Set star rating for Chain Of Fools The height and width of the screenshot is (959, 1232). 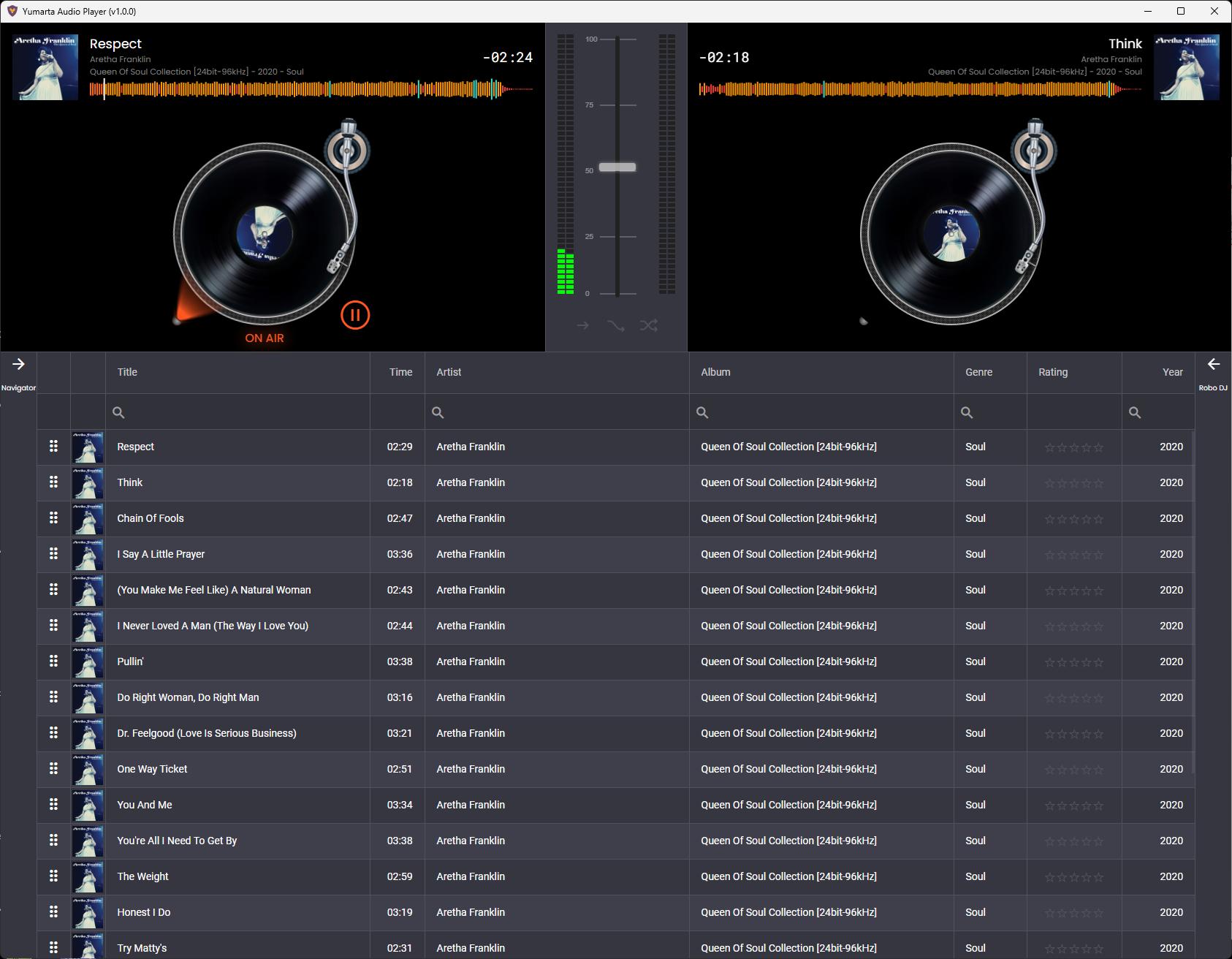[x=1074, y=519]
